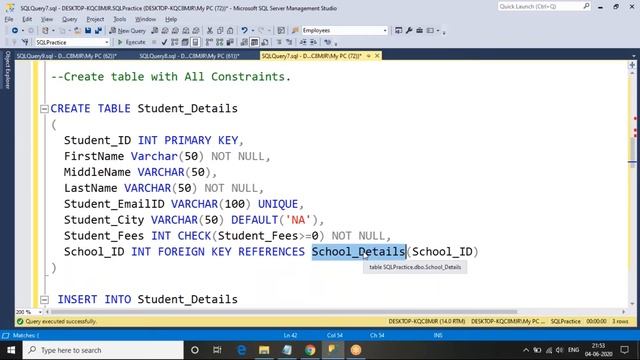
Task: Click the New Query button
Action: tap(128, 31)
